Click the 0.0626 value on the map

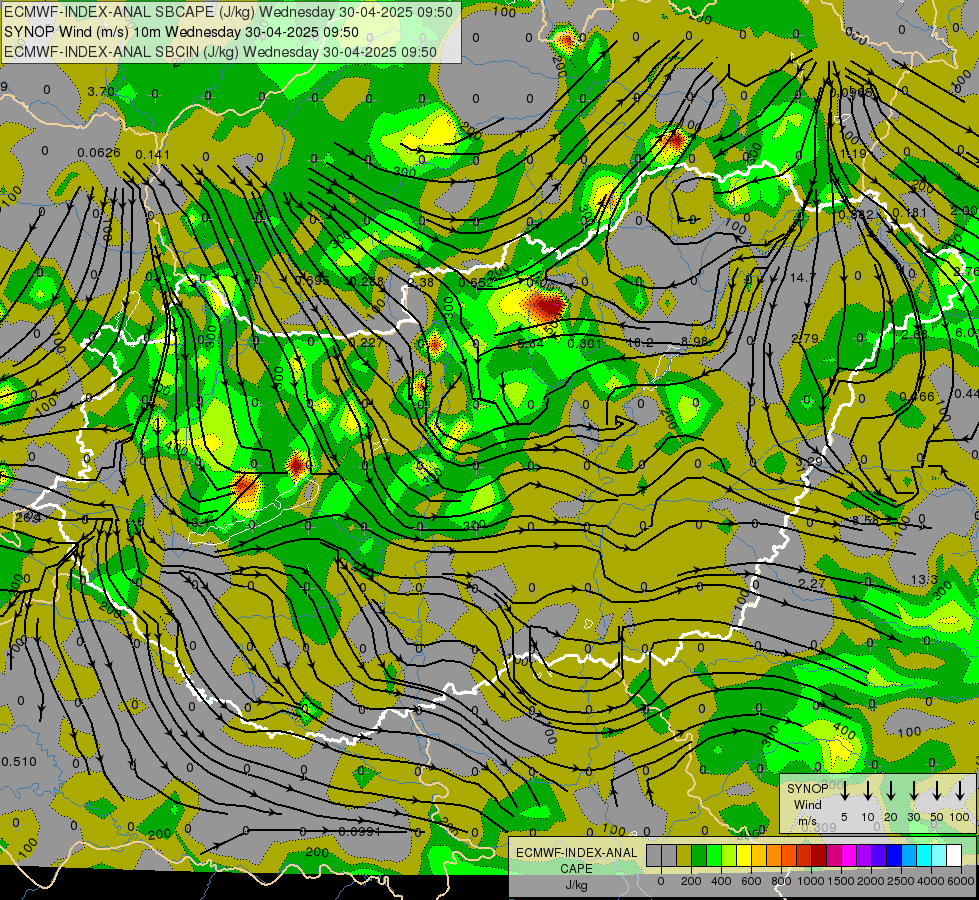click(x=99, y=152)
